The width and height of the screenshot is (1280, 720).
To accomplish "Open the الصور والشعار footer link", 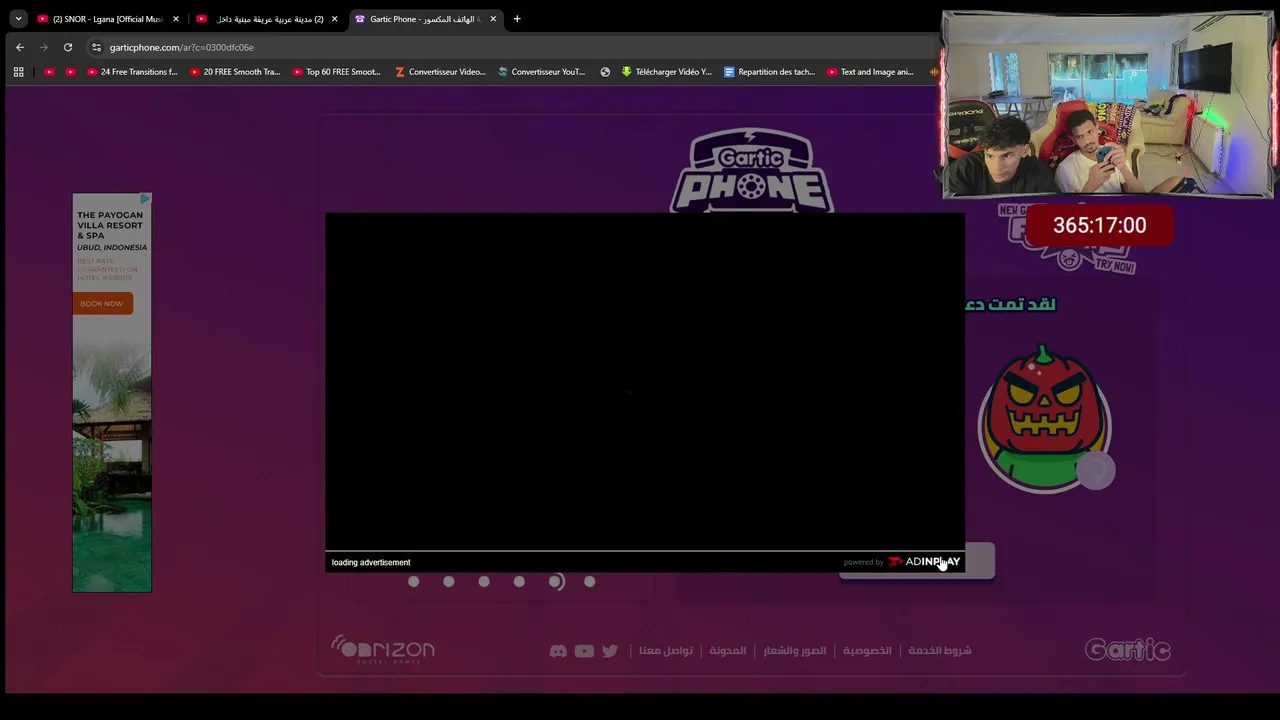I will click(795, 650).
